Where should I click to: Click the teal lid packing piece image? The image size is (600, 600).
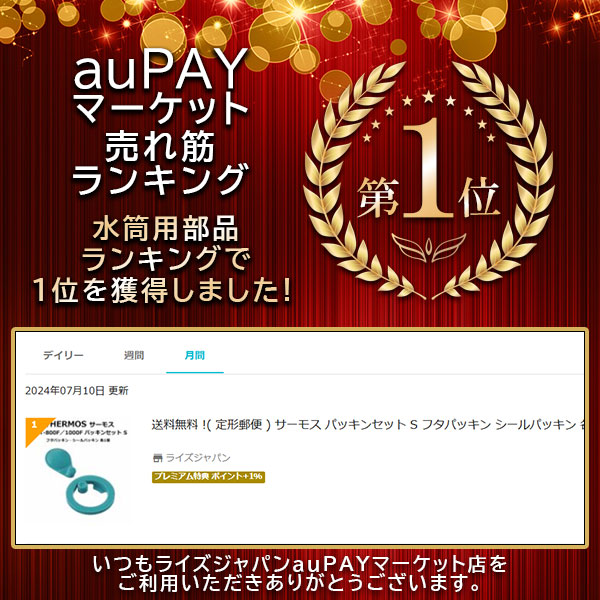point(61,463)
